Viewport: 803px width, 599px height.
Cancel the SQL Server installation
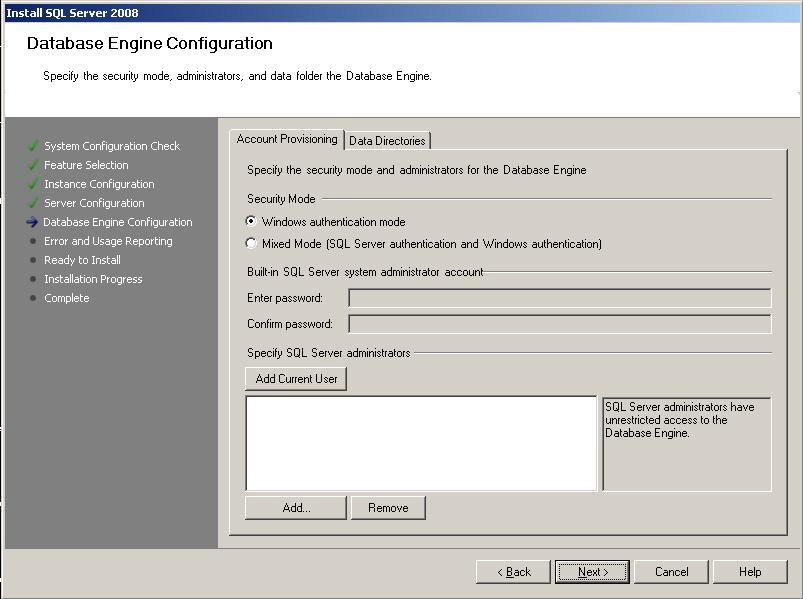(671, 571)
